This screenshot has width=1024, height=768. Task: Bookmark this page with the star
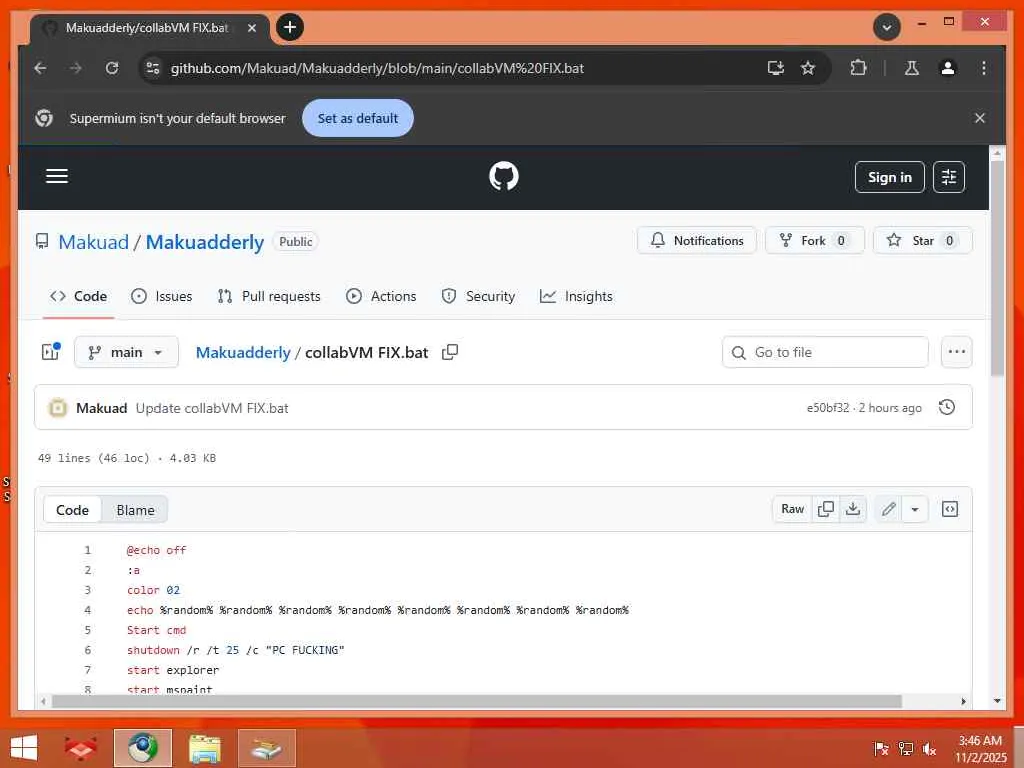[808, 68]
